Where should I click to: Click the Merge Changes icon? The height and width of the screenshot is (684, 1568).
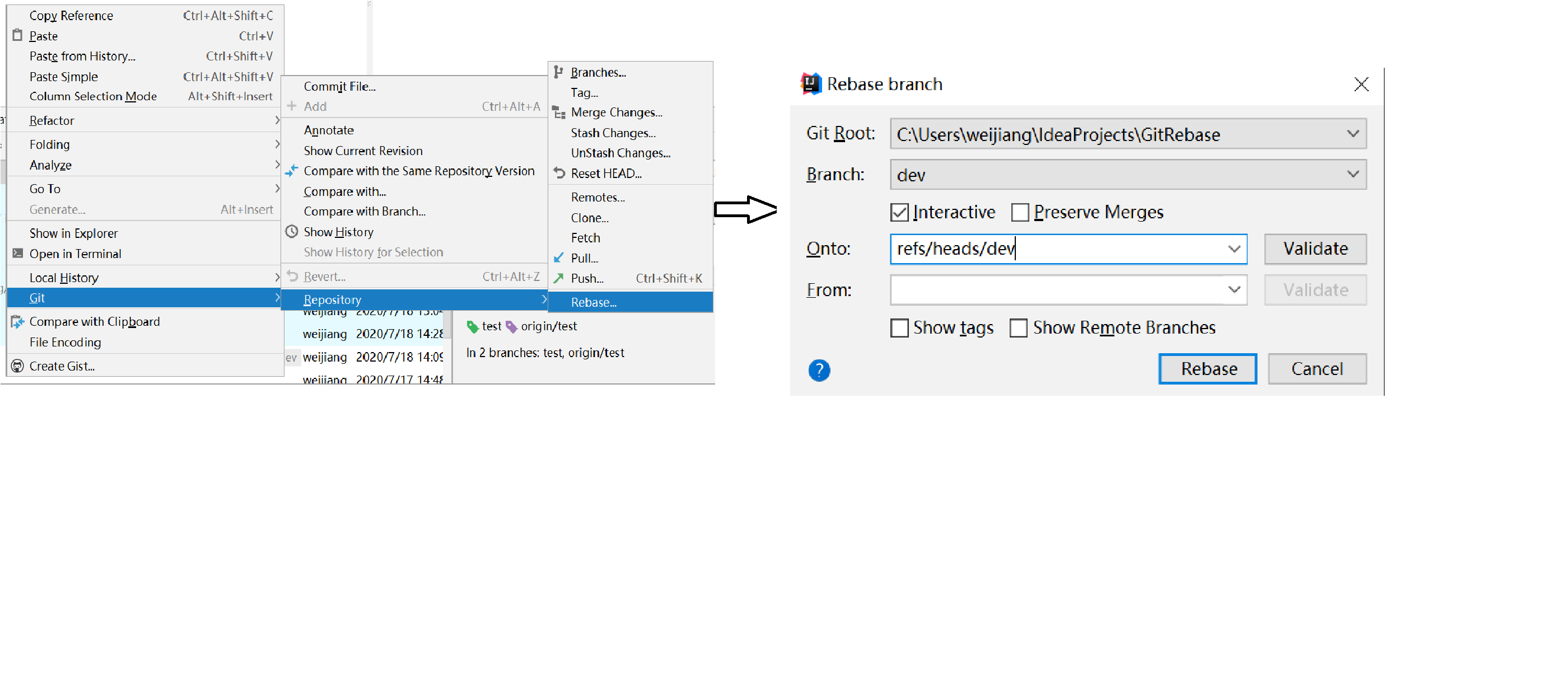pyautogui.click(x=558, y=112)
